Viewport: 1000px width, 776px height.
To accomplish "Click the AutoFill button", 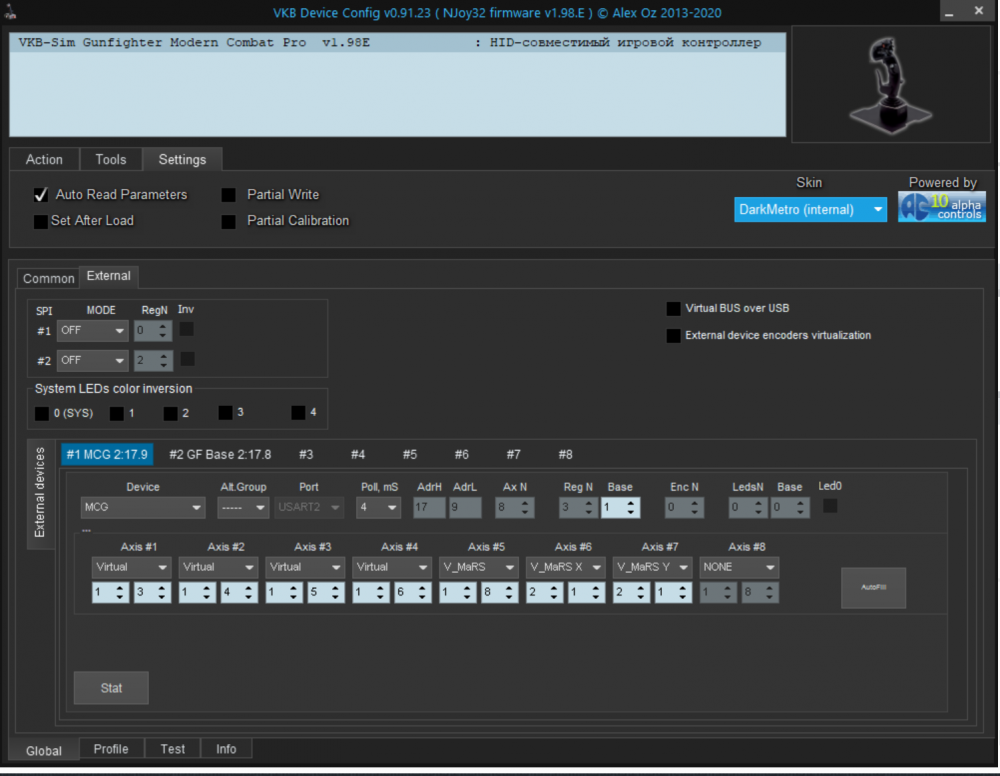I will pyautogui.click(x=872, y=588).
